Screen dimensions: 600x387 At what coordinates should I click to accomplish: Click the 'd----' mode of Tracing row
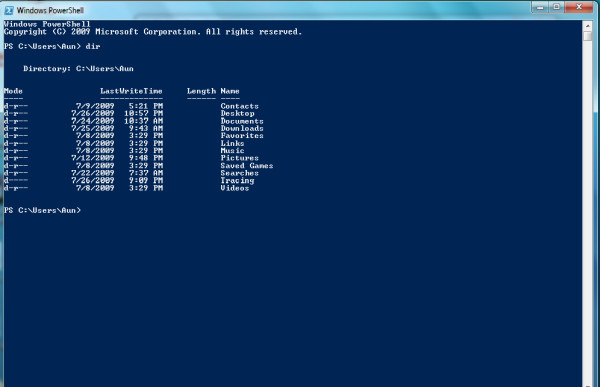point(16,180)
